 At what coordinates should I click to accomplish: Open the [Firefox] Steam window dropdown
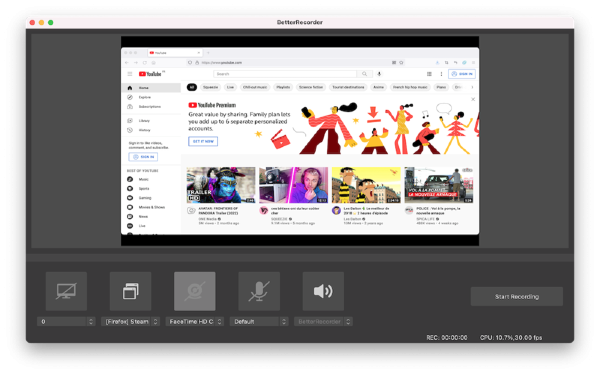(130, 321)
